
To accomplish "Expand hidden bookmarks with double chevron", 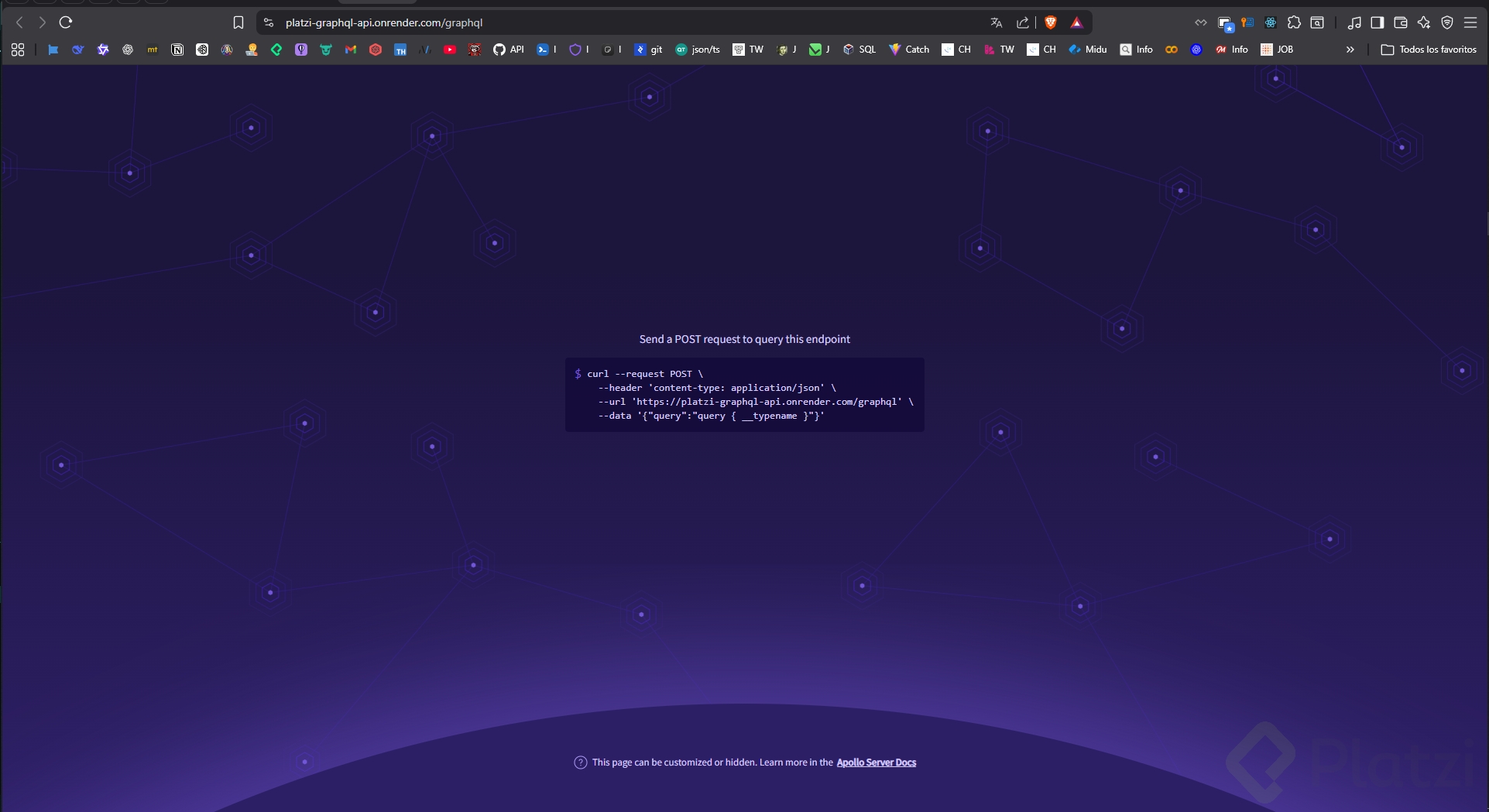I will (1350, 50).
